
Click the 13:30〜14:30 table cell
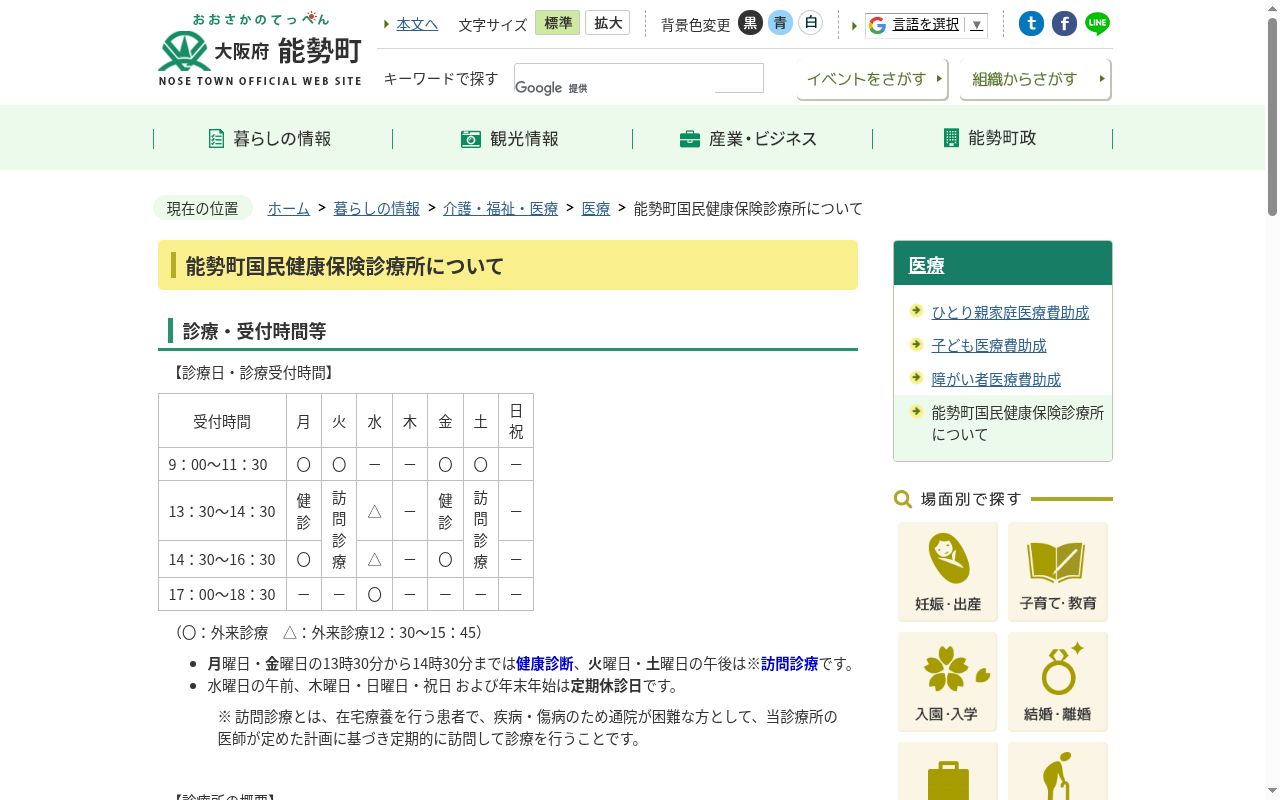tap(222, 511)
